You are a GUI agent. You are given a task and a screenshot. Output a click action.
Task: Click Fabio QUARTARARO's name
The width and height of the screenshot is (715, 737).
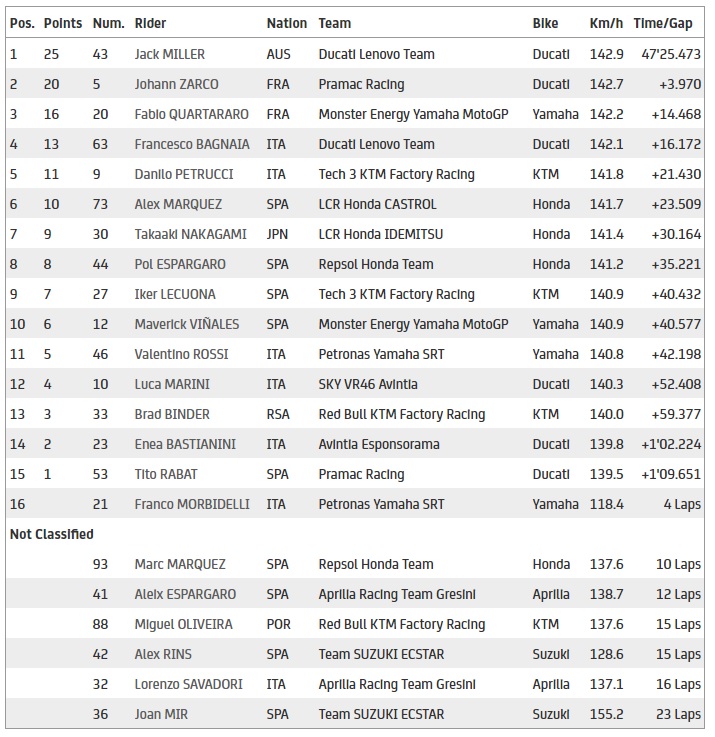click(x=191, y=114)
